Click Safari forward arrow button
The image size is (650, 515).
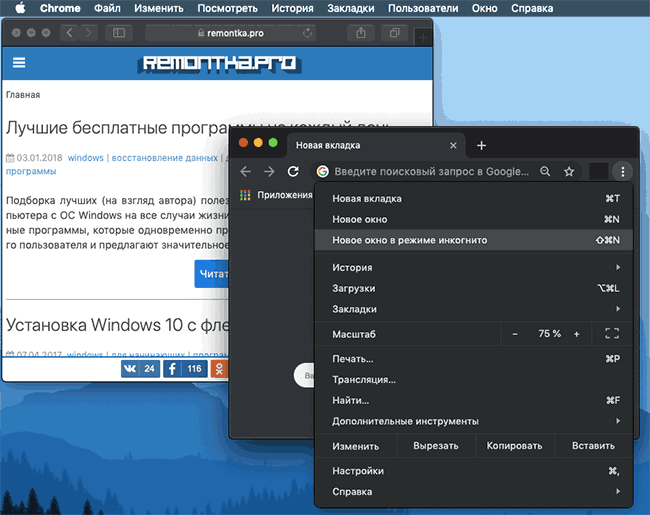click(88, 33)
